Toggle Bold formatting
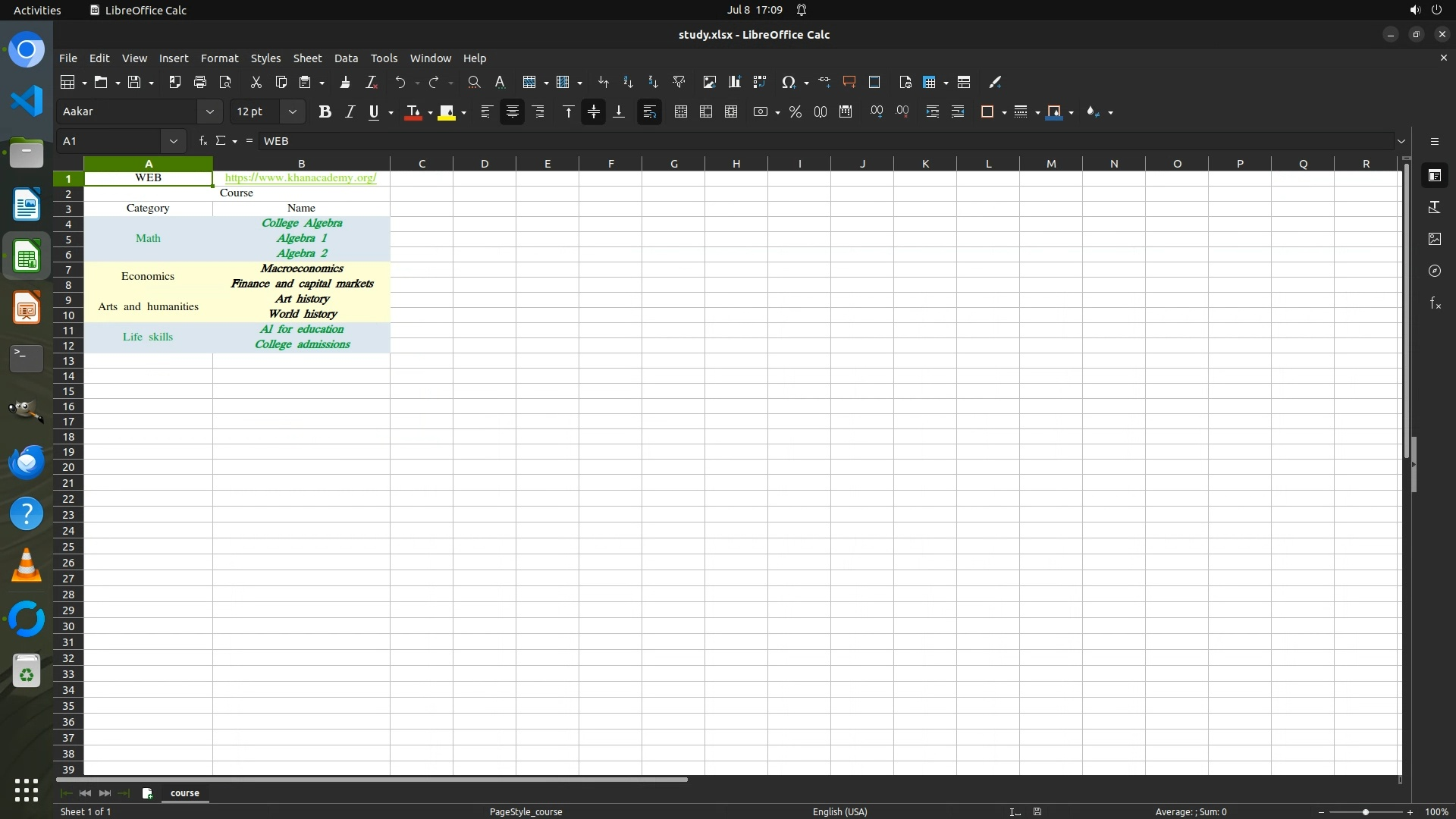The image size is (1456, 819). pos(325,112)
